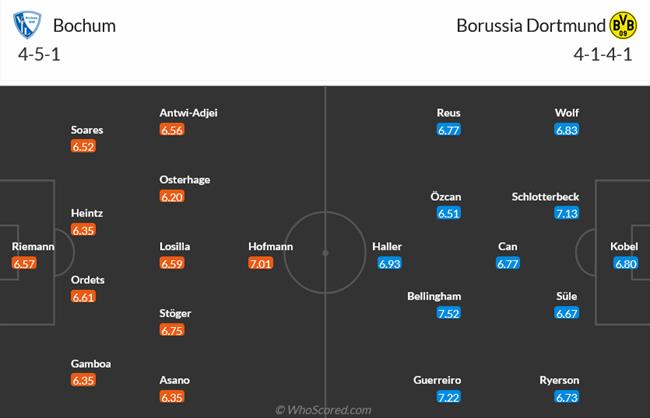Open the Borussia Dortmund team name link
This screenshot has width=650, height=418.
[544, 25]
